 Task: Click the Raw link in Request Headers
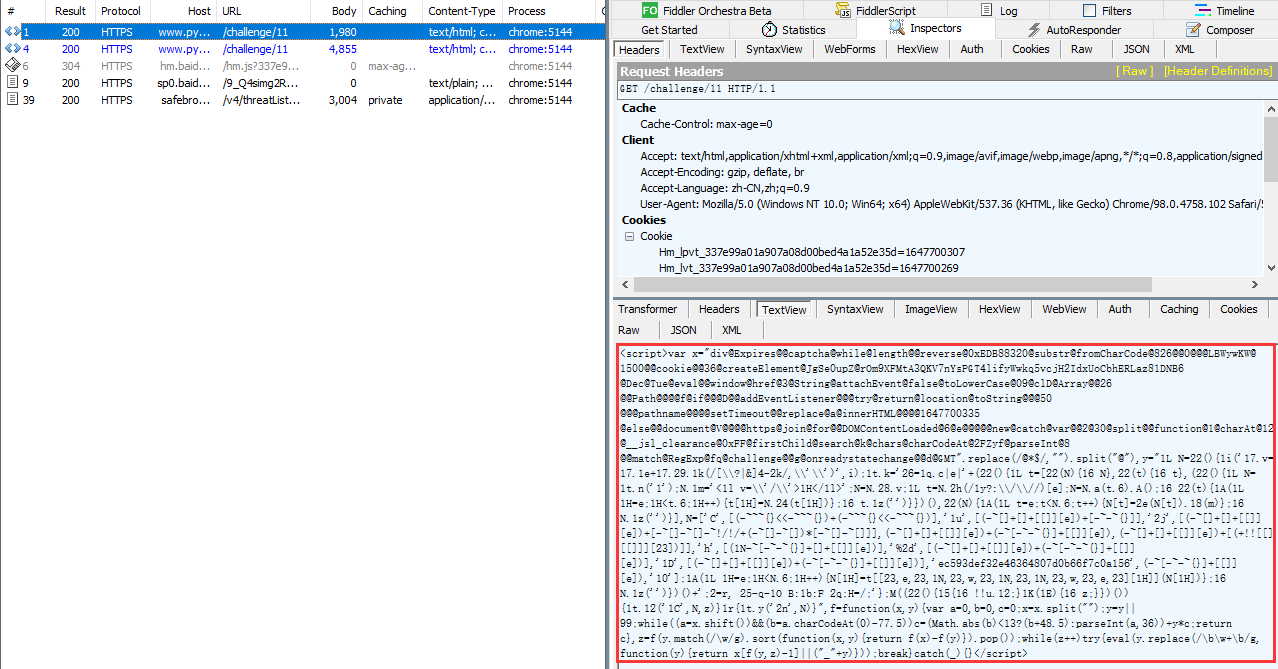pyautogui.click(x=1135, y=71)
